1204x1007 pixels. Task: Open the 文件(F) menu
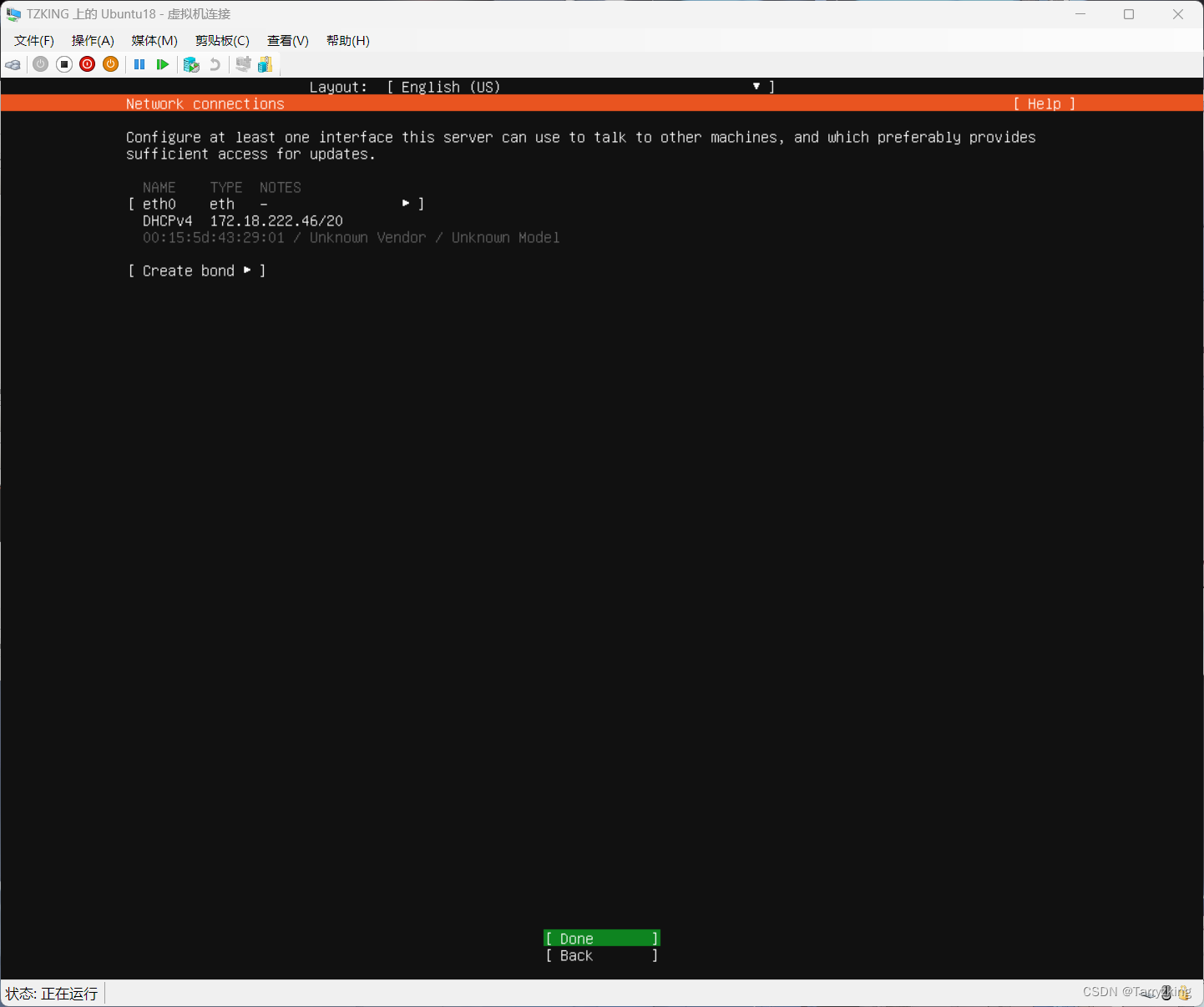[x=34, y=40]
